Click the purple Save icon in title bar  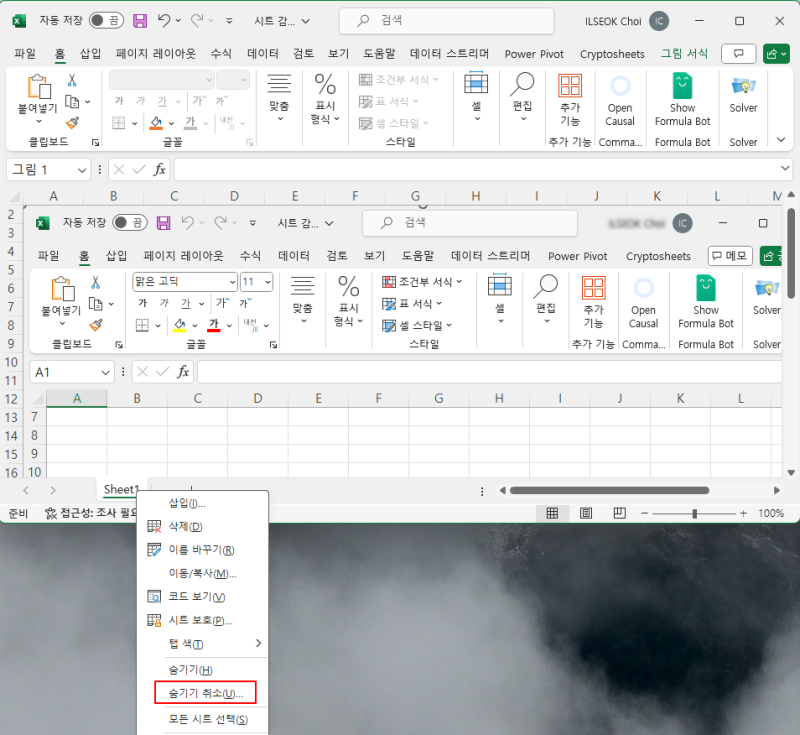tap(140, 21)
